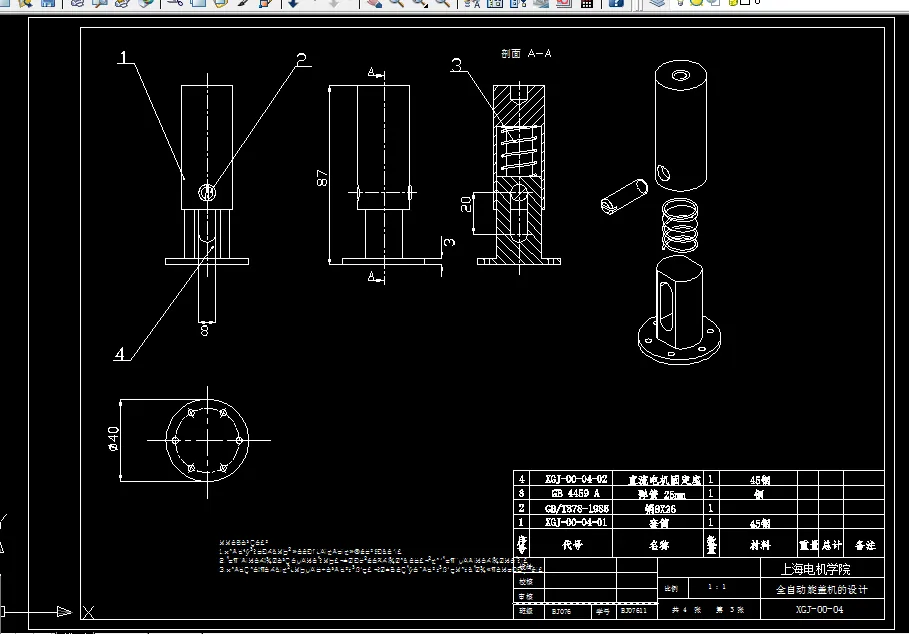Select balloon number 4 leader label

click(119, 354)
